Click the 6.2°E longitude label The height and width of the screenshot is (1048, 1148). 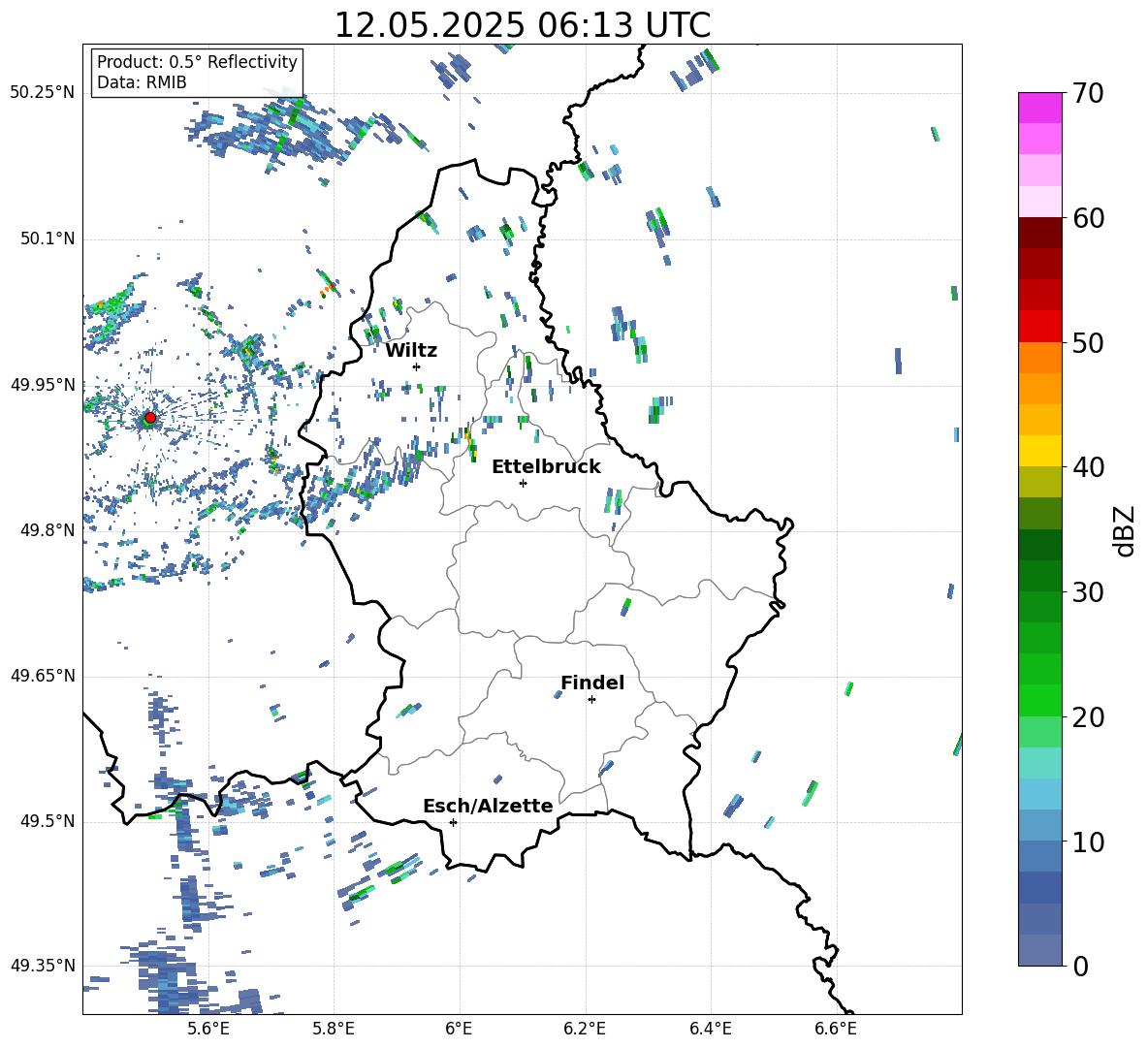[x=585, y=1029]
